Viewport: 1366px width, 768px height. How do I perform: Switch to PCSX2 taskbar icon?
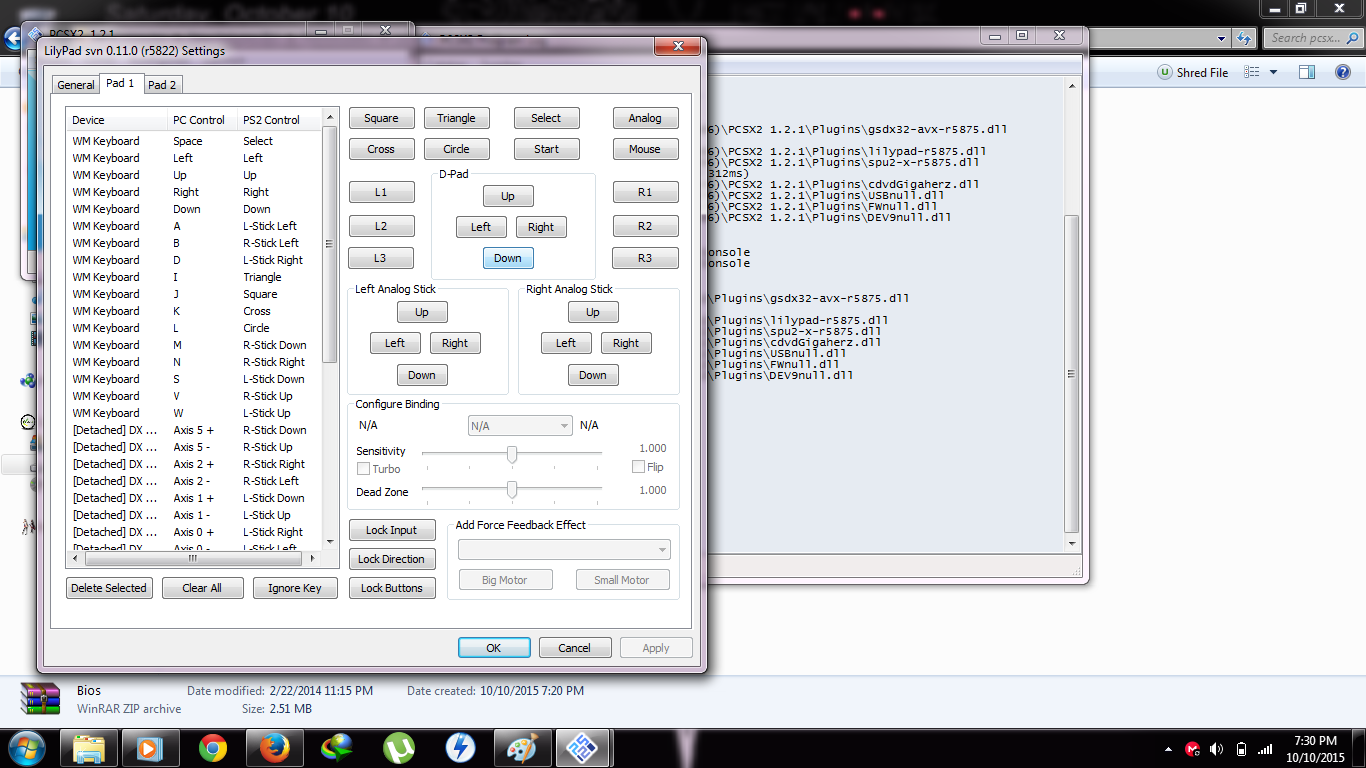coord(584,748)
